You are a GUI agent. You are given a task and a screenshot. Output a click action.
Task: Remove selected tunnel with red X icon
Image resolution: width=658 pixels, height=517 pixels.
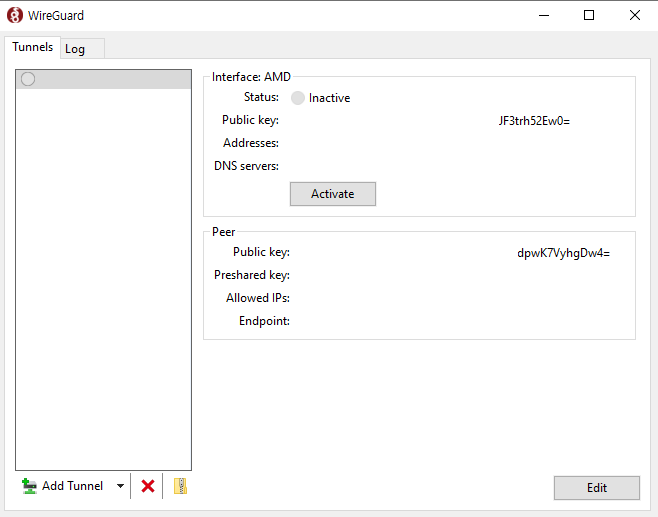click(x=148, y=486)
